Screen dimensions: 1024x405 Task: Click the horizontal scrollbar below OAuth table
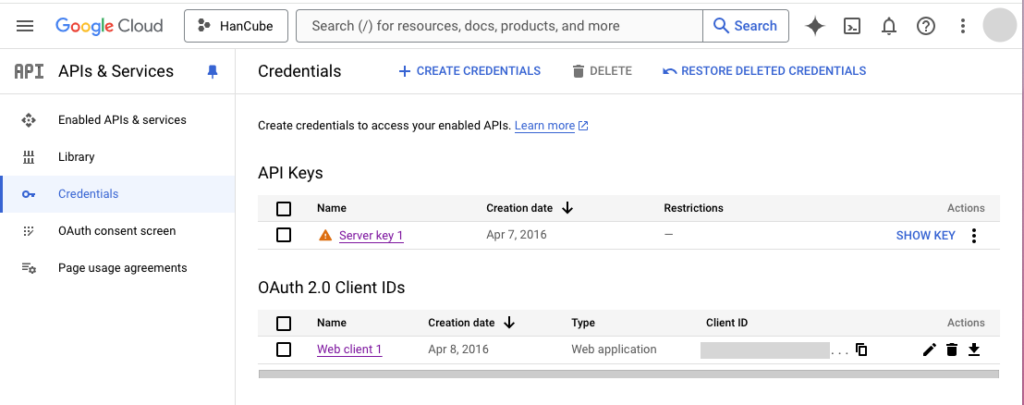click(x=629, y=374)
